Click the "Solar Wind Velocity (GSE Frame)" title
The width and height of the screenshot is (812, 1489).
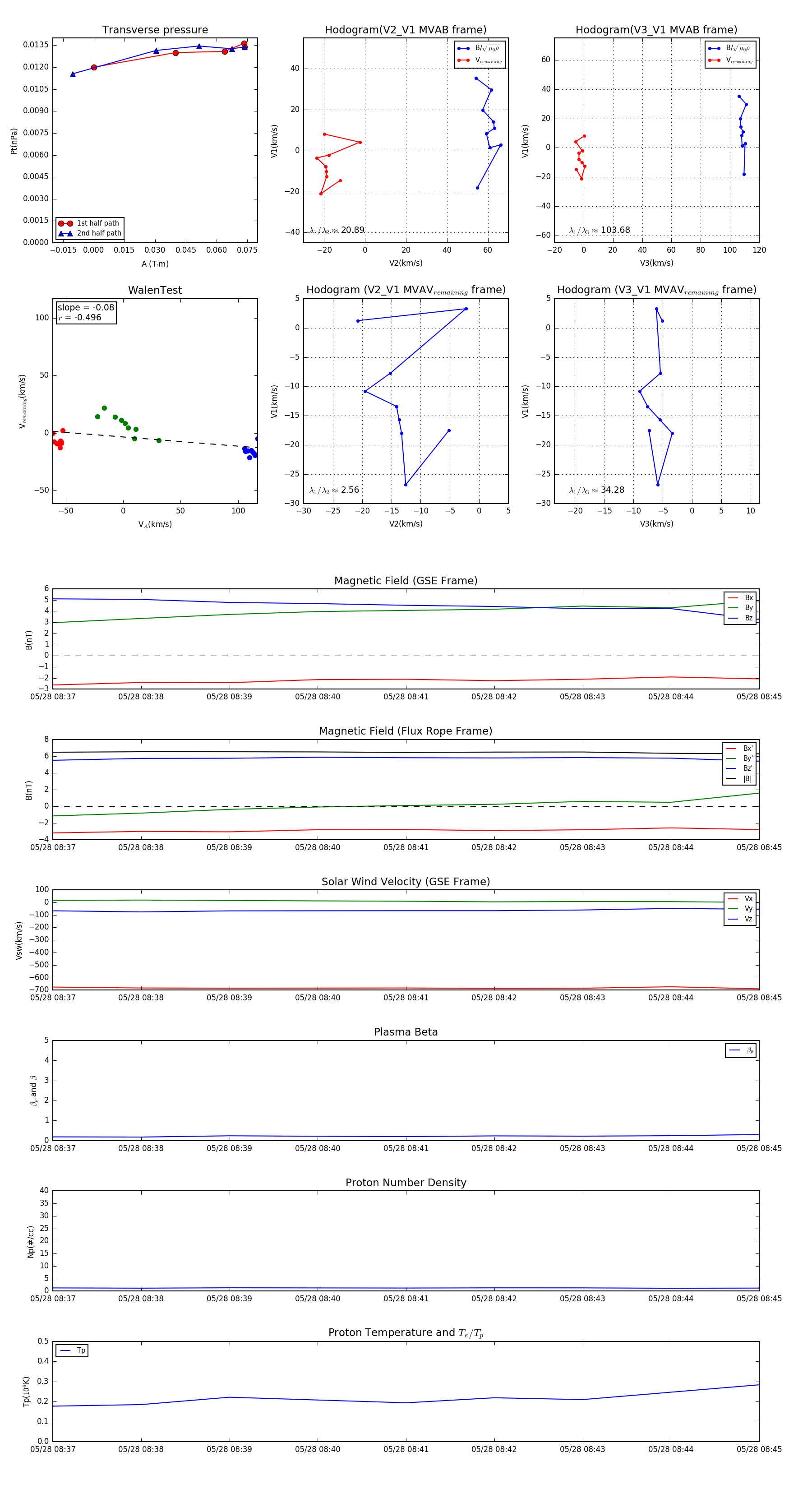pos(406,882)
